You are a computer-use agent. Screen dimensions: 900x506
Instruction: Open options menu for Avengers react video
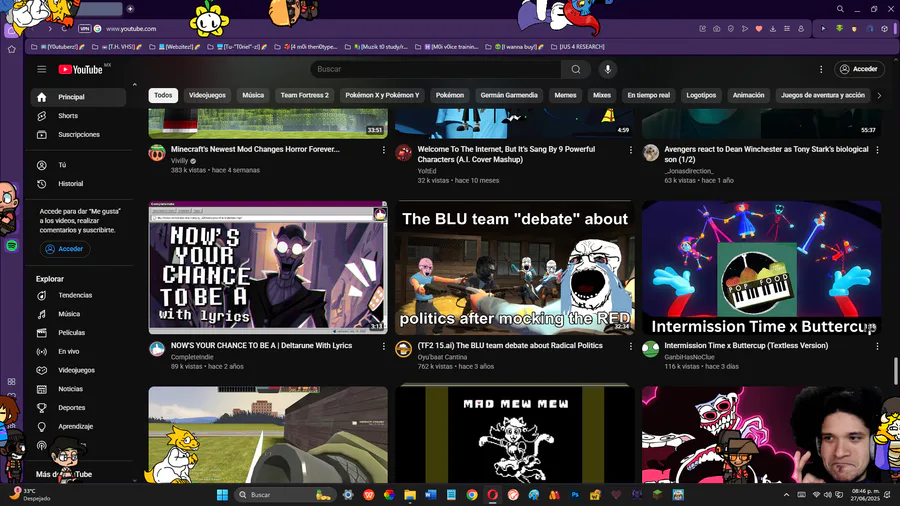click(877, 150)
